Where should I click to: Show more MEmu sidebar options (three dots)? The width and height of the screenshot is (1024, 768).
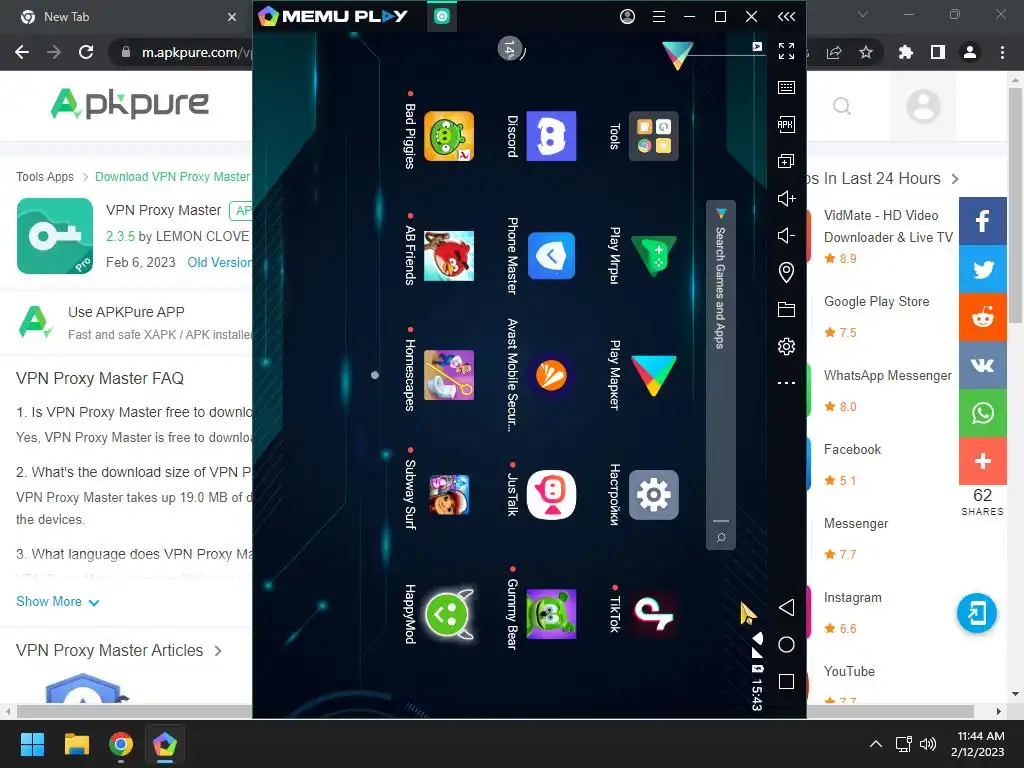pos(786,383)
